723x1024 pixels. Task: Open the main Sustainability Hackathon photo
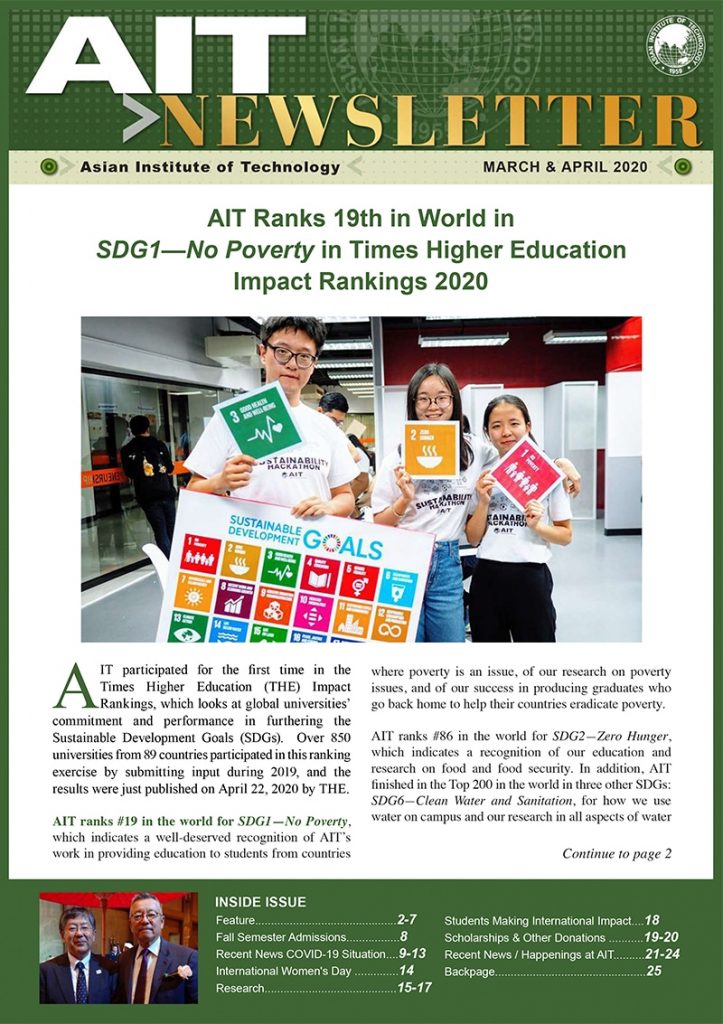(361, 479)
